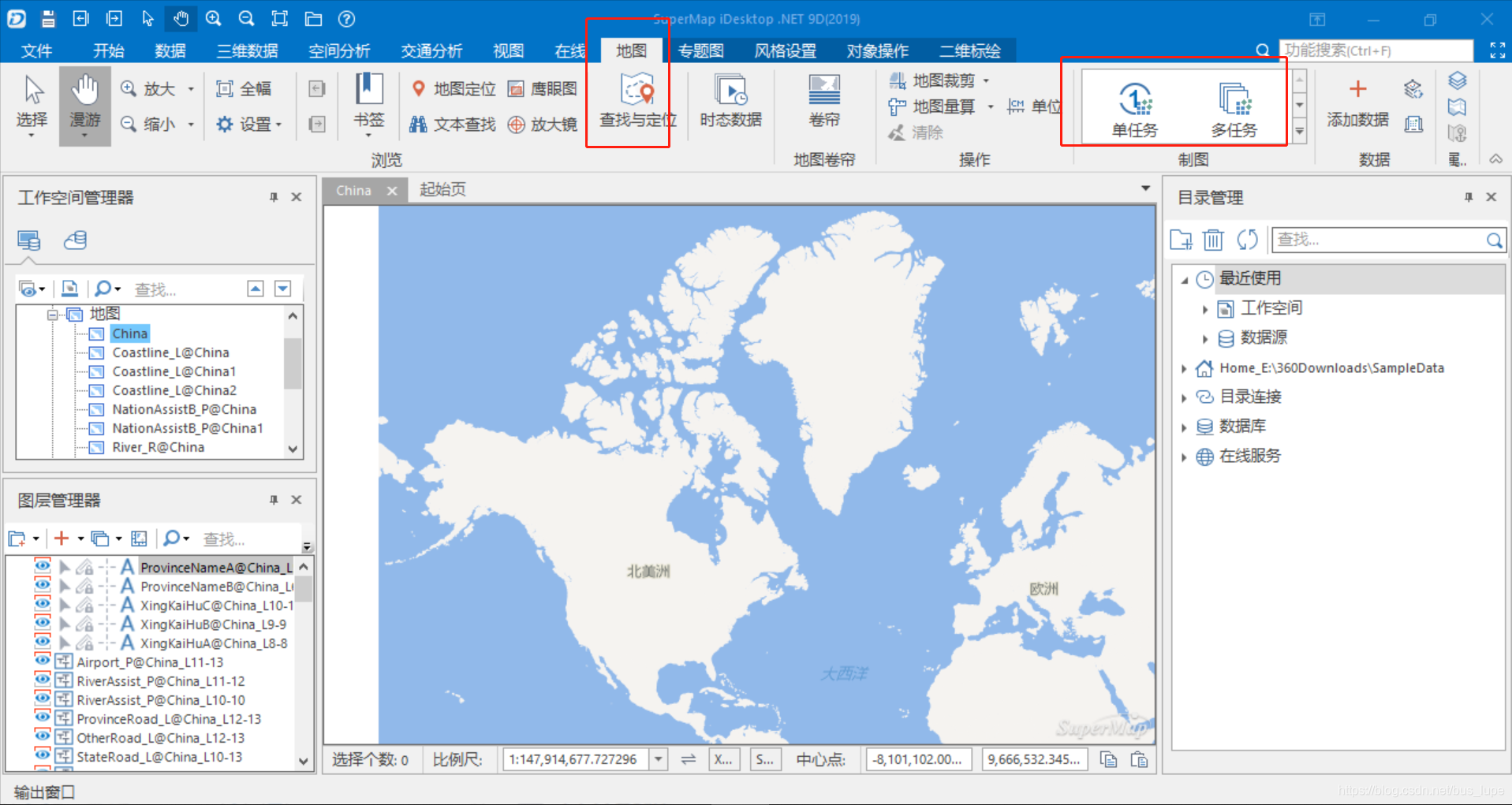Expand the 工作空间 node in 目录管理
Screen dimensions: 1512x805
click(x=1205, y=309)
